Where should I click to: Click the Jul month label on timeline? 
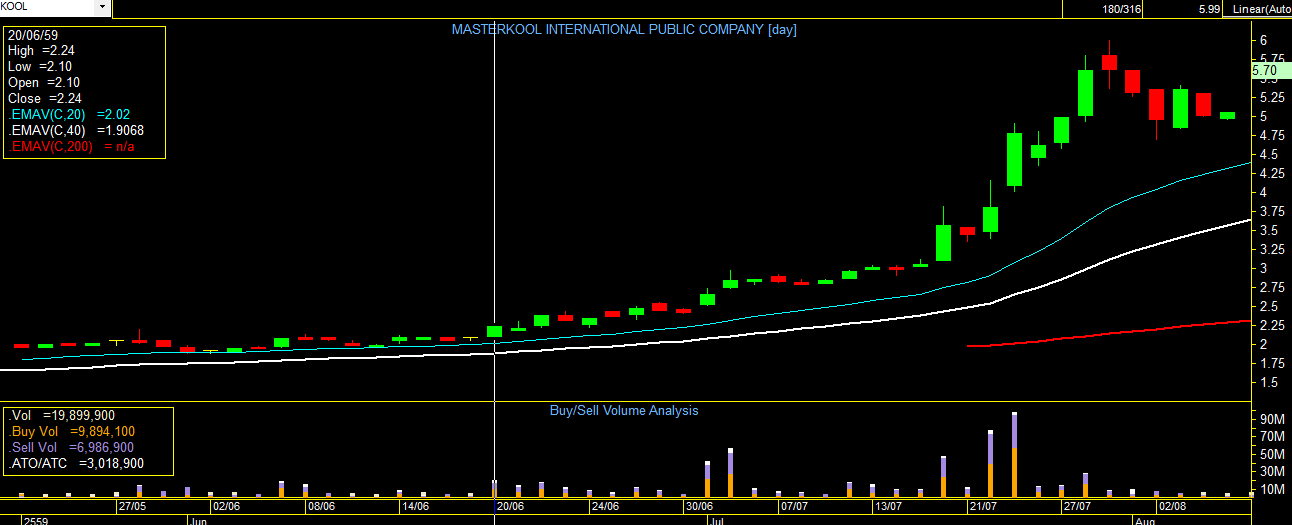pyautogui.click(x=716, y=520)
